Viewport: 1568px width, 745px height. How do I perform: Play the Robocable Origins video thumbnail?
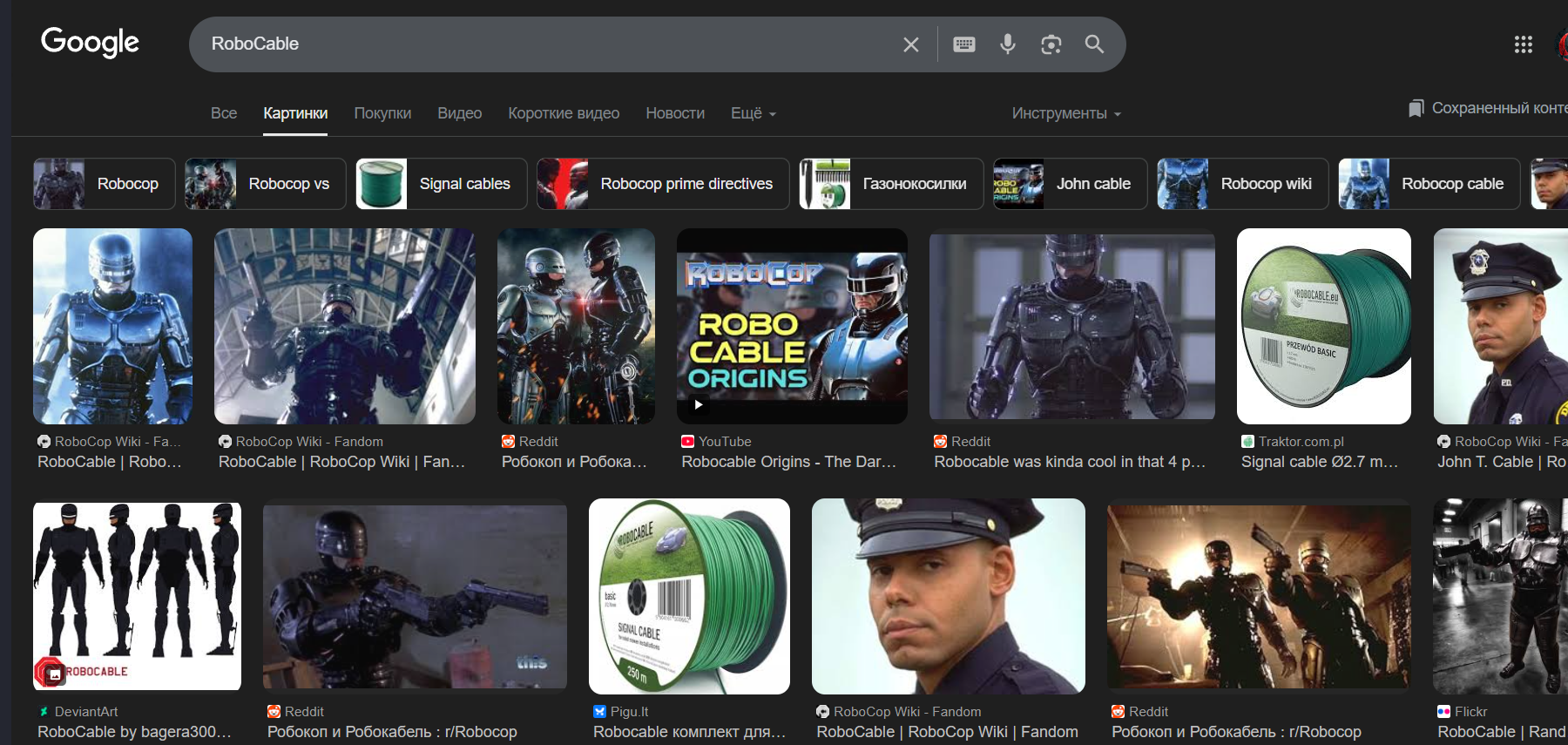[x=791, y=327]
